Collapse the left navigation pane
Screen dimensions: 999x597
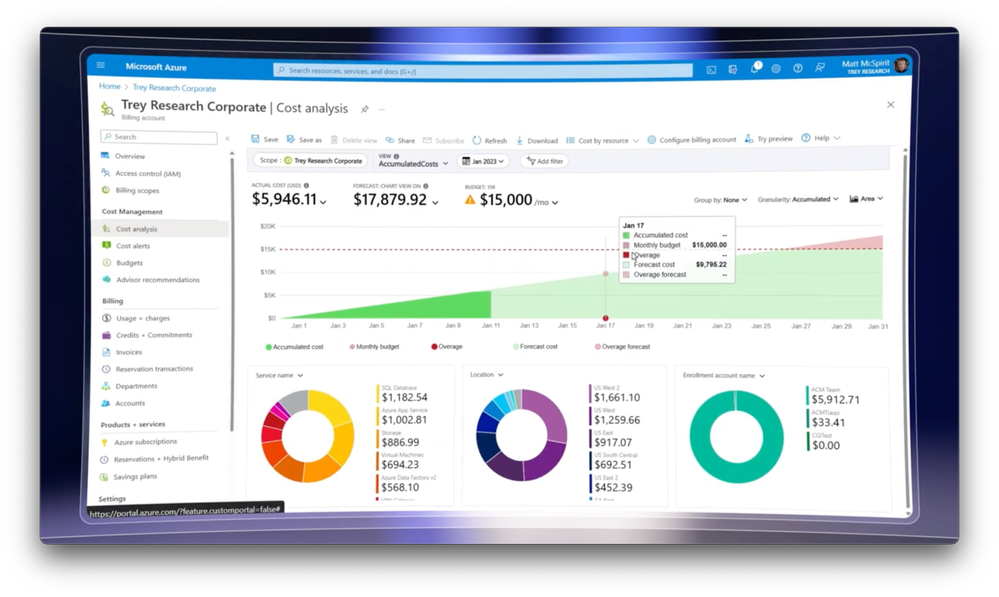tap(227, 138)
